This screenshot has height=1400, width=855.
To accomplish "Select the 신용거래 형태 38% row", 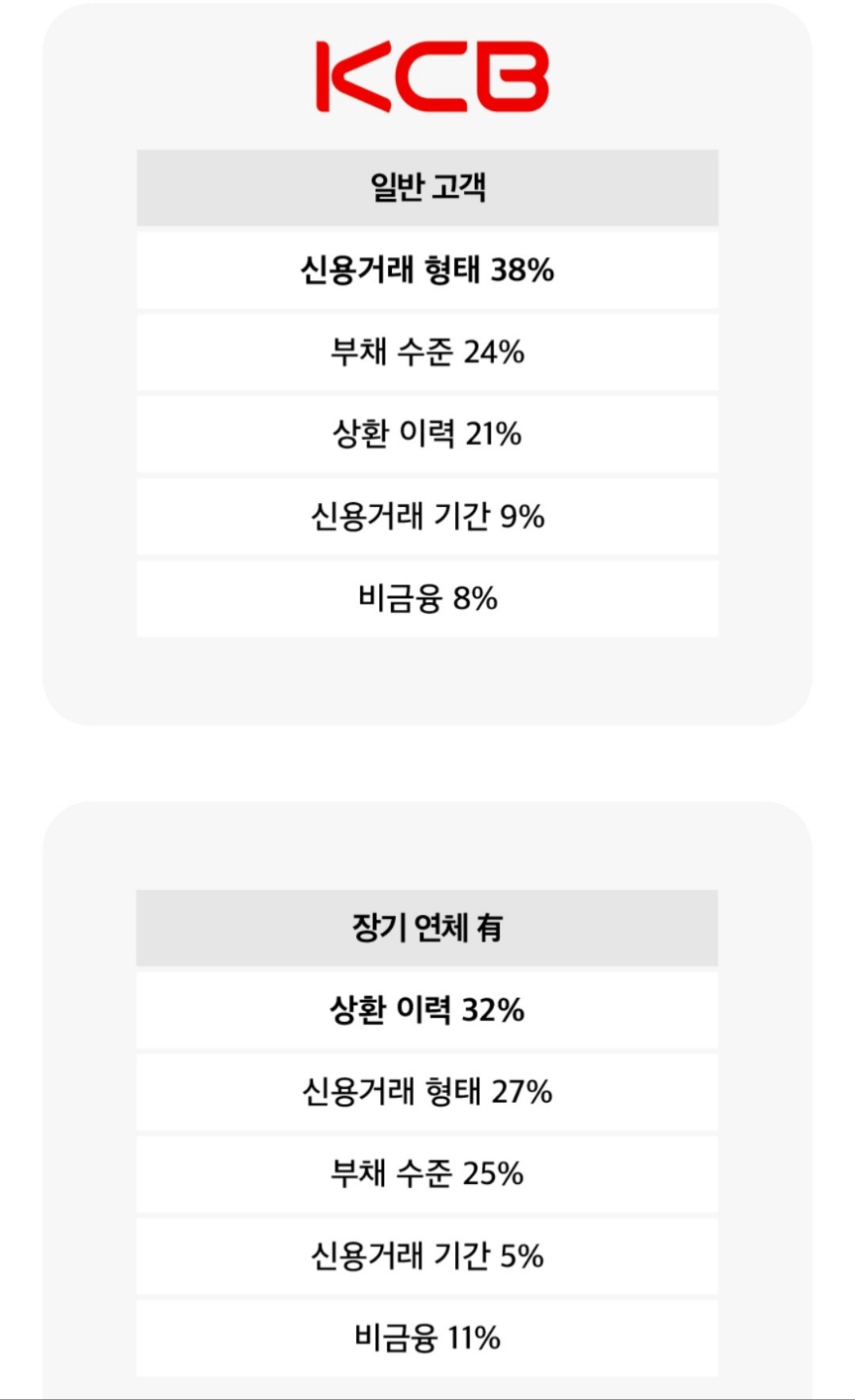I will click(x=427, y=270).
